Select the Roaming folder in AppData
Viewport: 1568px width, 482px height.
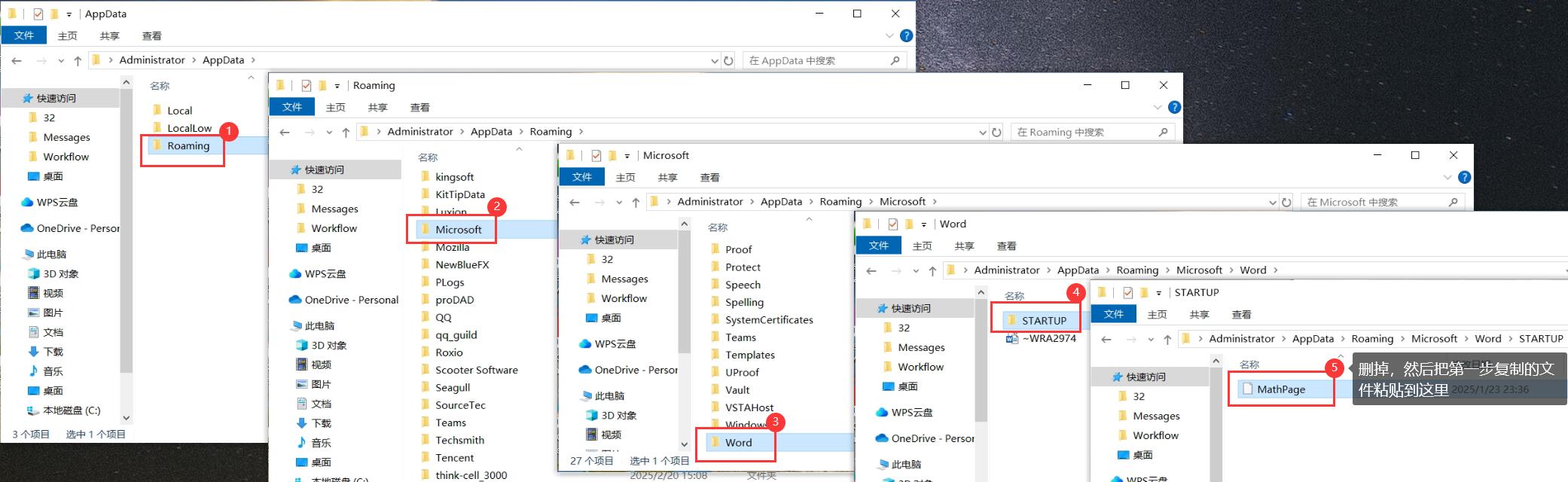pyautogui.click(x=188, y=146)
